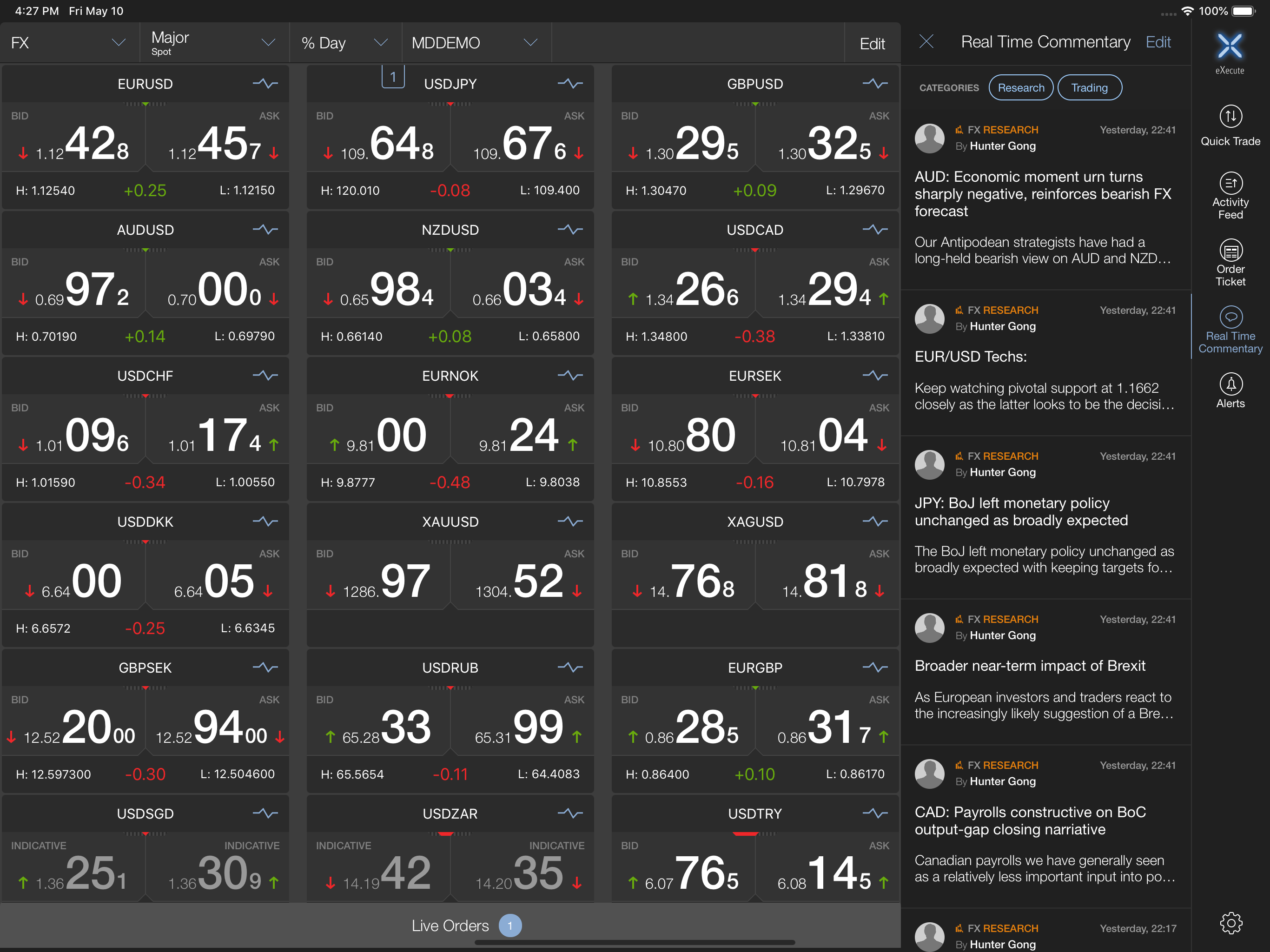Sell AUDUSD at bid 0.69972
Viewport: 1270px width, 952px height.
[x=73, y=283]
